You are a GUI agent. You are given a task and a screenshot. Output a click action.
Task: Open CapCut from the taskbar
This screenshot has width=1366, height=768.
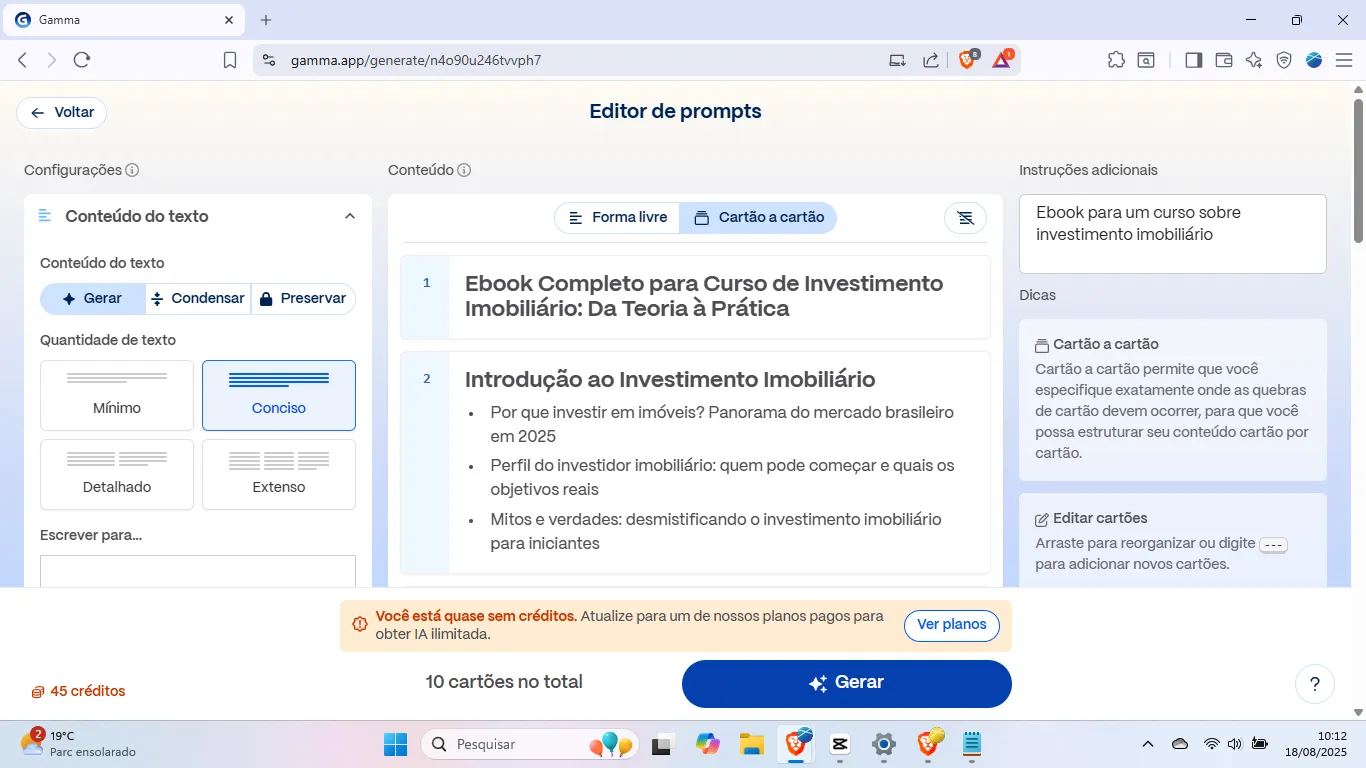[x=840, y=744]
